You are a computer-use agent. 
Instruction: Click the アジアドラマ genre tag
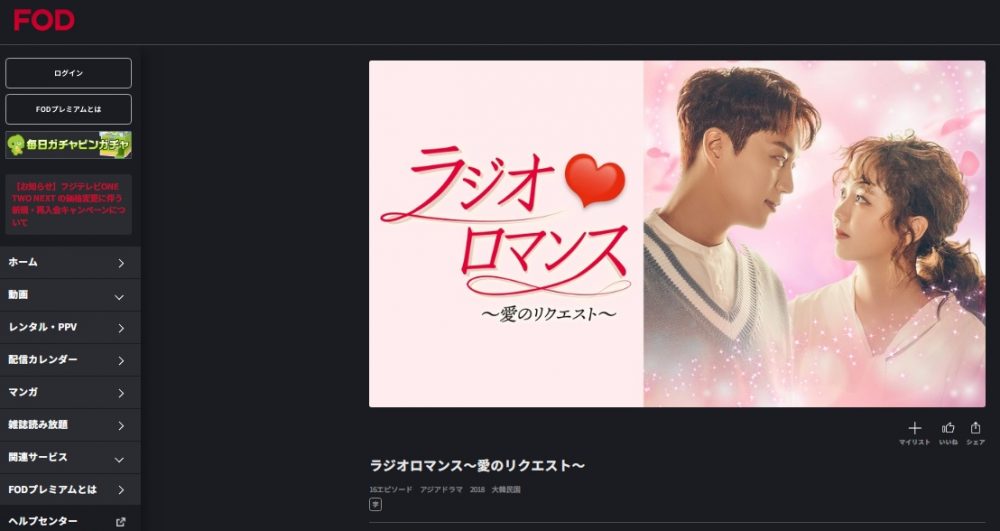[x=441, y=490]
